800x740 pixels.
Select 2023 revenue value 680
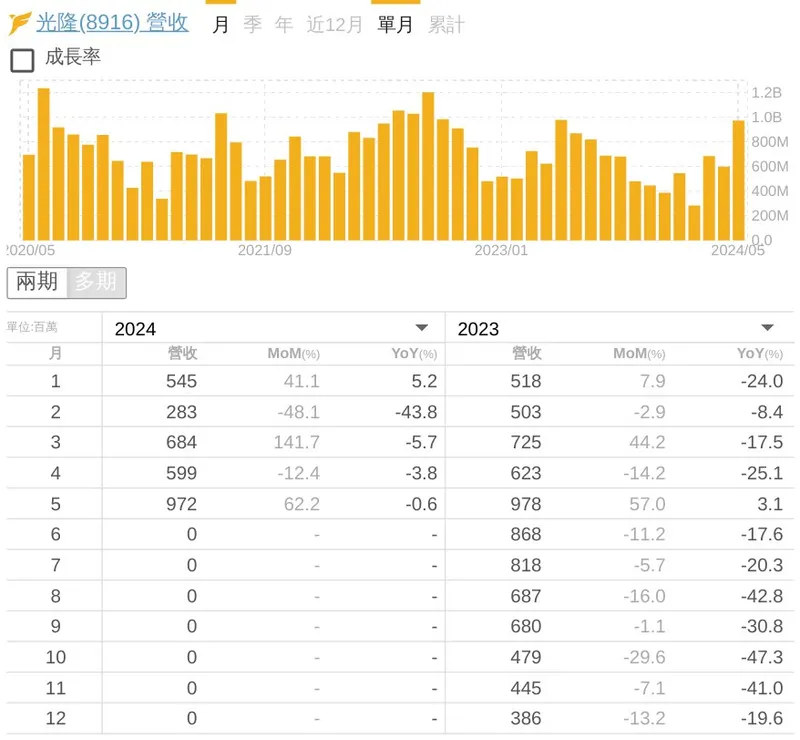(x=526, y=626)
